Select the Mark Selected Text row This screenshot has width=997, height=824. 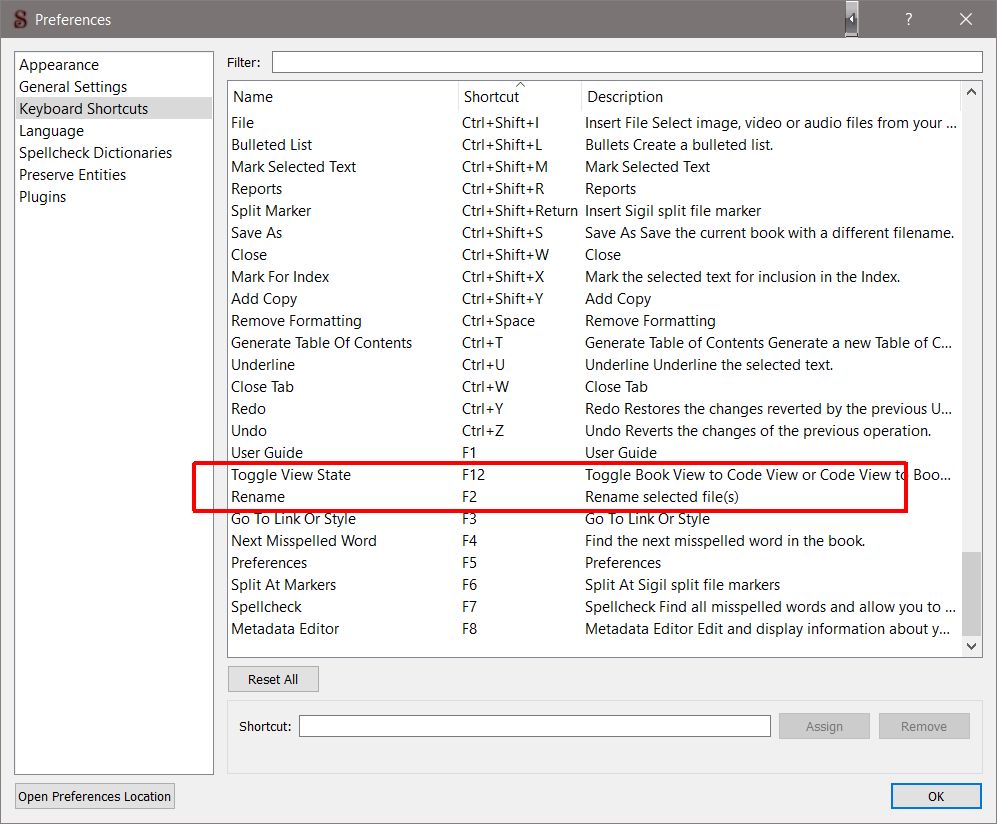point(594,167)
